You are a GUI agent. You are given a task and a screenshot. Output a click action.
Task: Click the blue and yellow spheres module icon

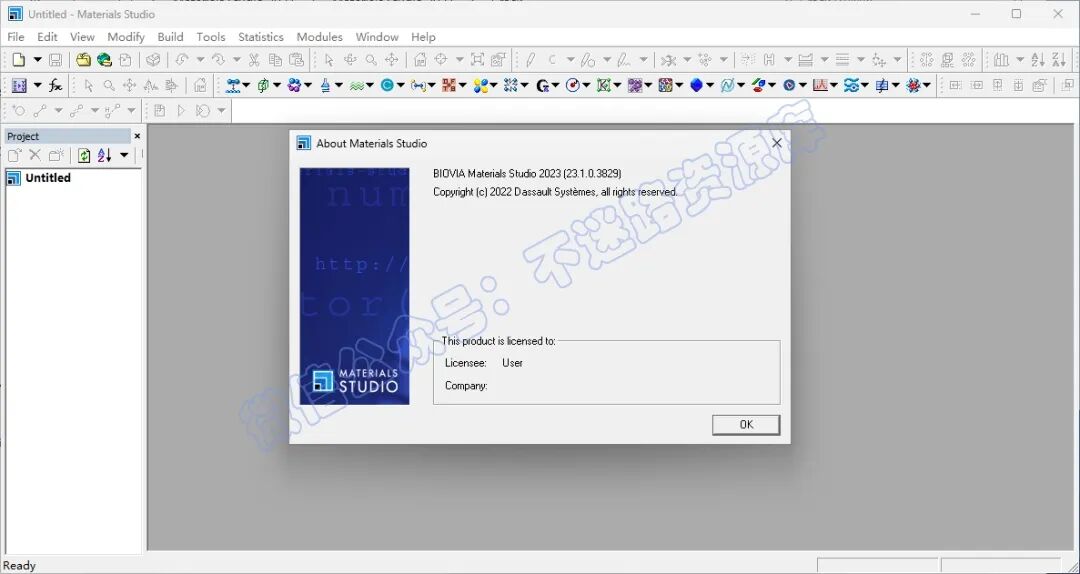[479, 85]
